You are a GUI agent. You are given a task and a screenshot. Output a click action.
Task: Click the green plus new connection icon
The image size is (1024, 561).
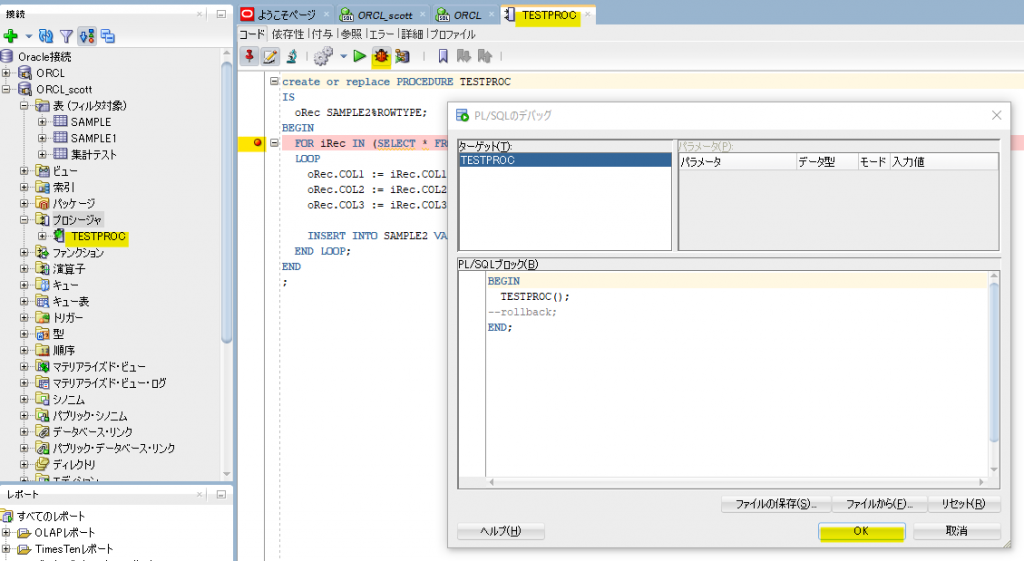pyautogui.click(x=11, y=36)
